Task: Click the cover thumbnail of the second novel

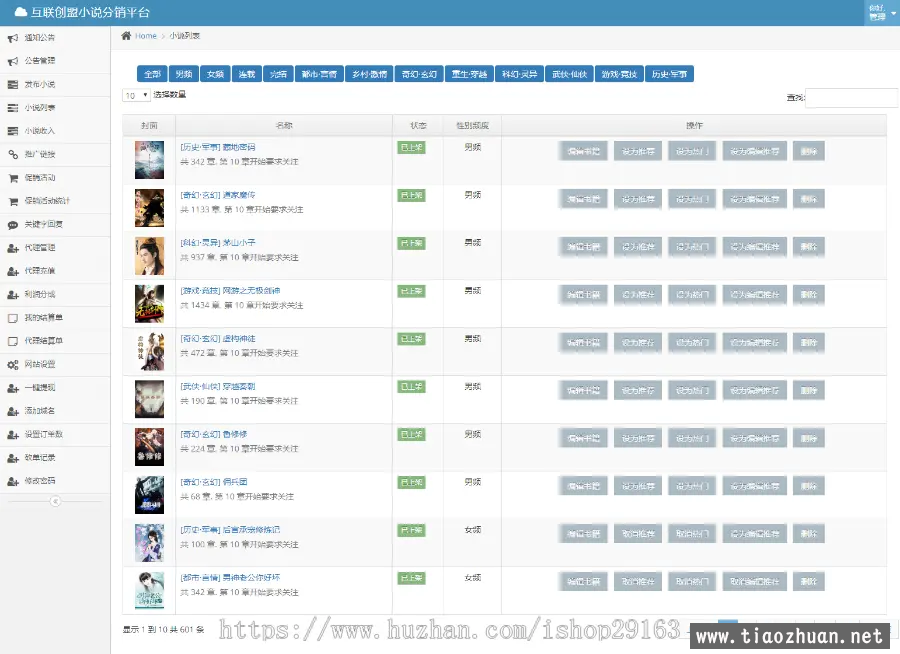Action: click(149, 208)
